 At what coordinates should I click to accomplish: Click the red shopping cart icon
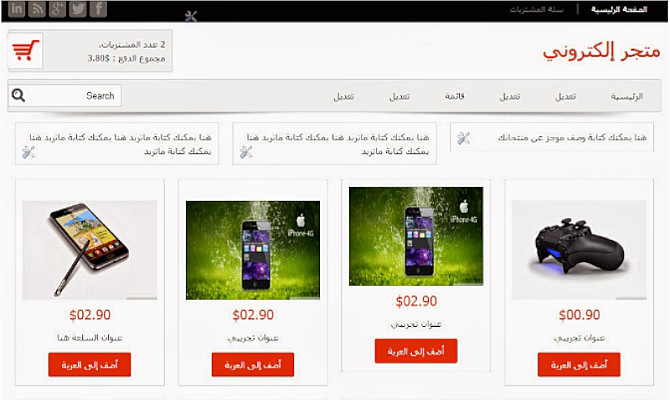(26, 50)
